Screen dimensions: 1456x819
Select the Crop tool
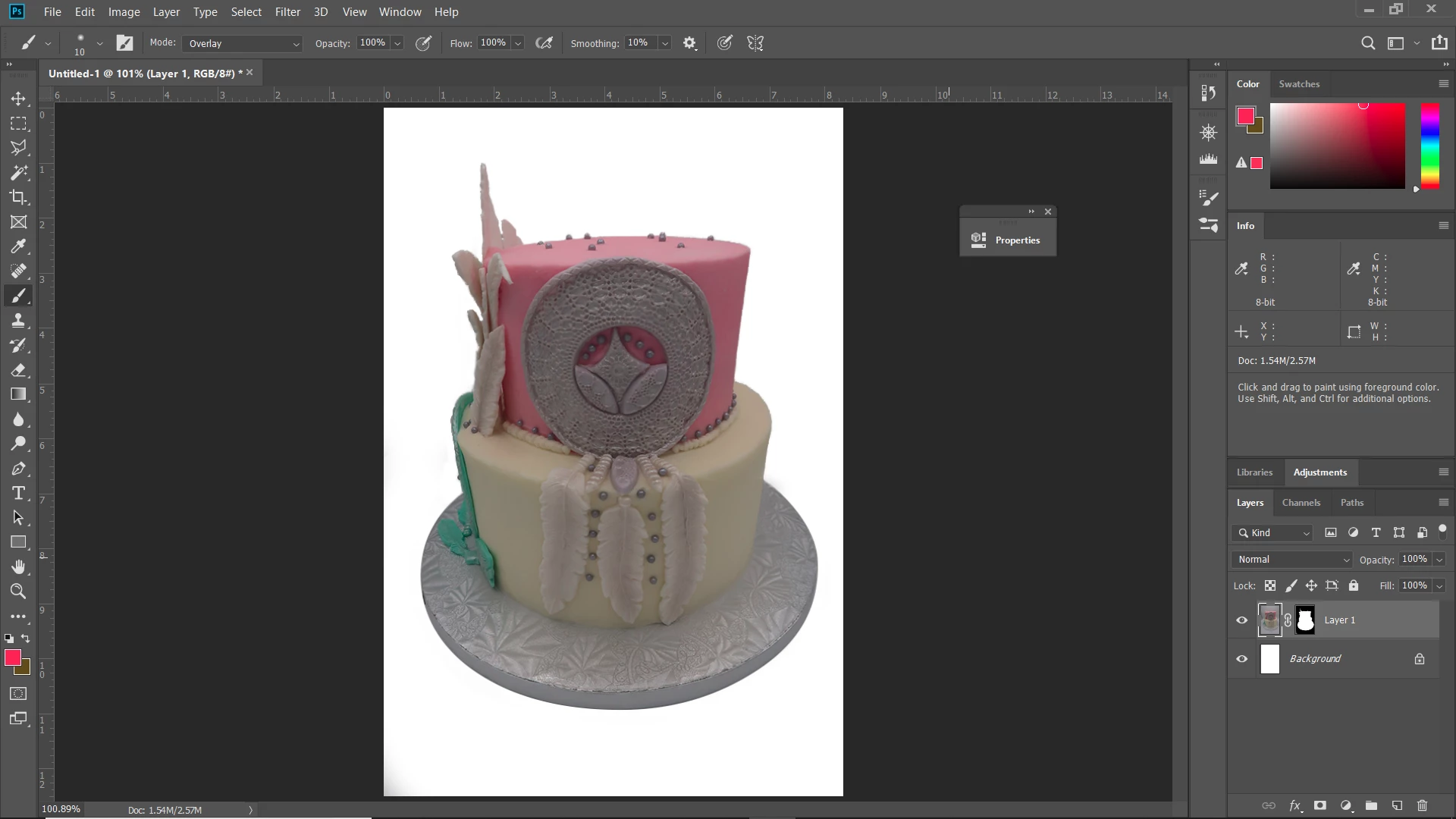[18, 197]
